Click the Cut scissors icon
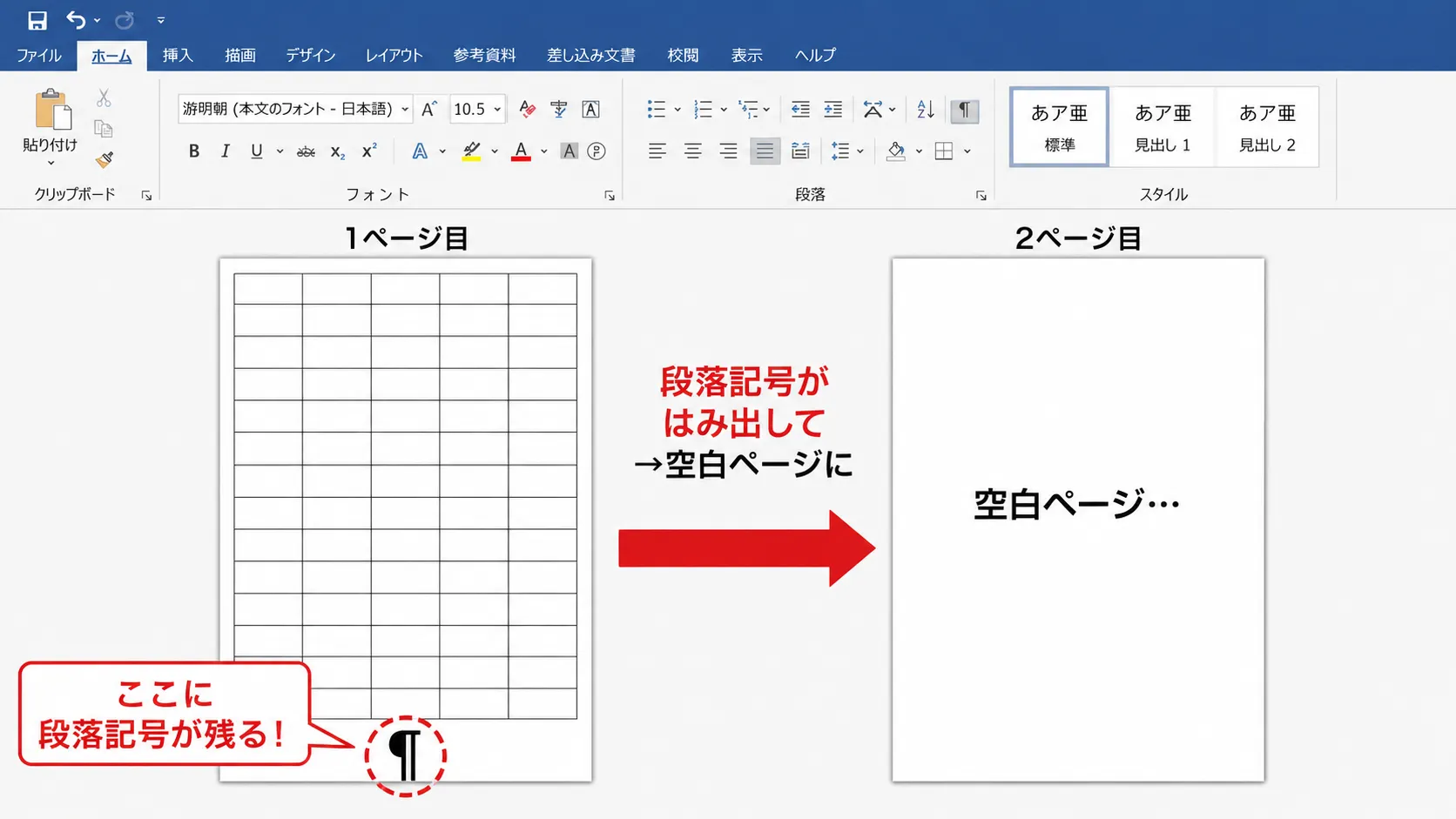The image size is (1456, 819). [104, 97]
